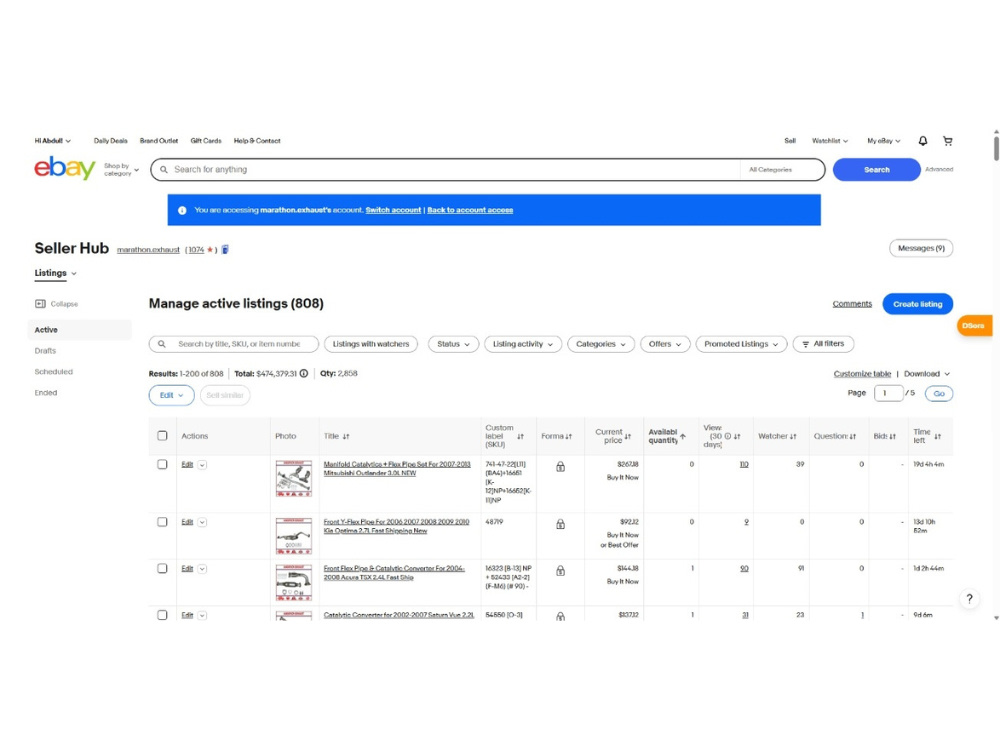This screenshot has height=750, width=1000.
Task: Click the Create listing button
Action: 918,304
